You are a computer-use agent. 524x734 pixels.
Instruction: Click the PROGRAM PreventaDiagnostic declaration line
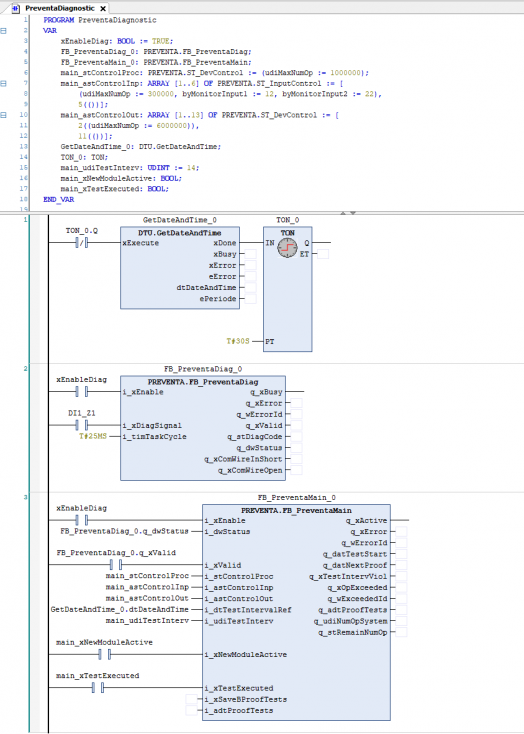coord(100,20)
